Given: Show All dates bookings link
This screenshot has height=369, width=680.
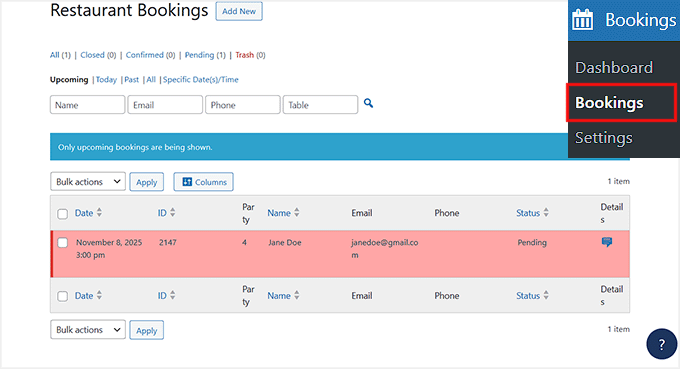Looking at the screenshot, I should pyautogui.click(x=151, y=80).
